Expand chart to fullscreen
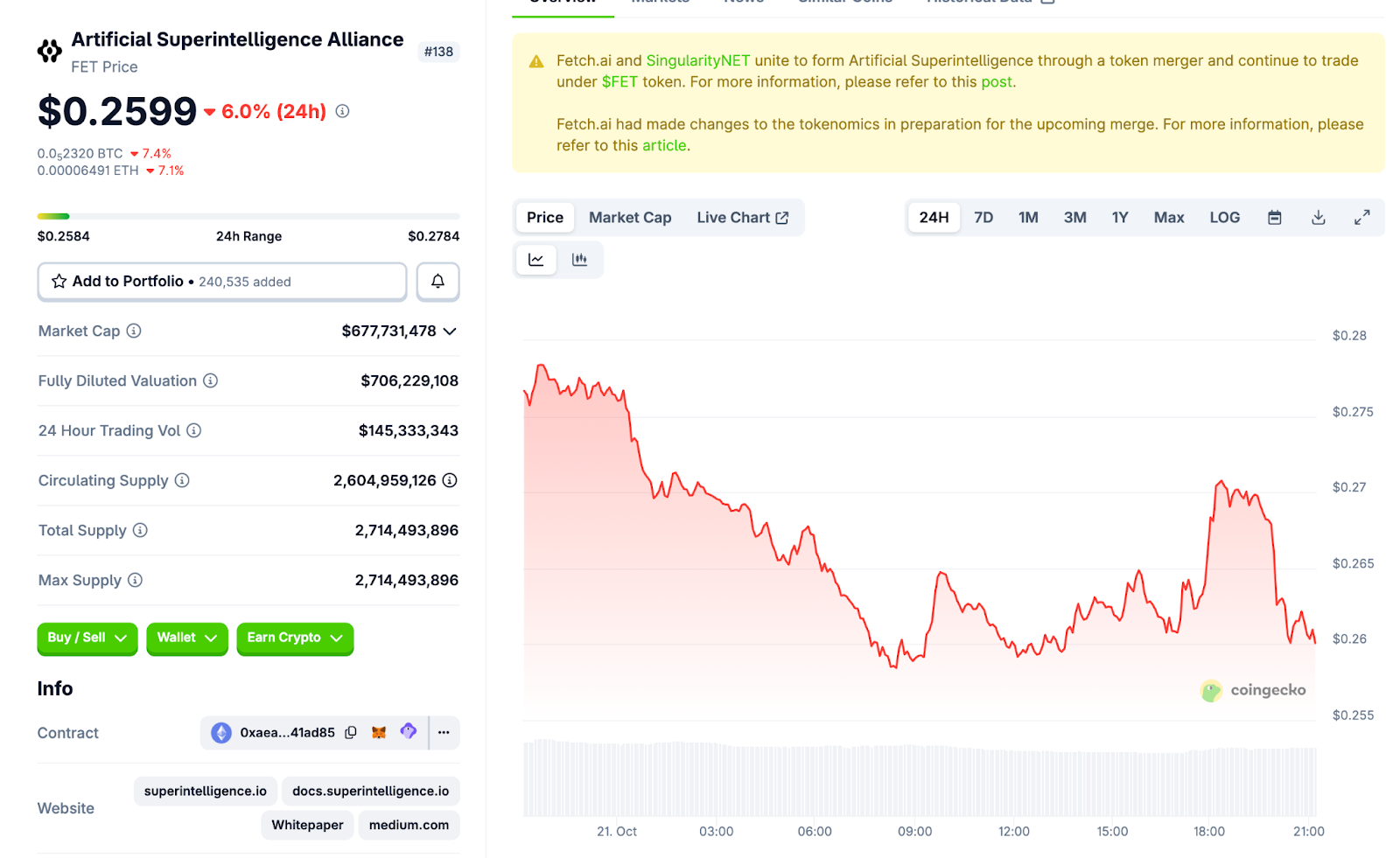This screenshot has width=1400, height=858. [x=1361, y=218]
